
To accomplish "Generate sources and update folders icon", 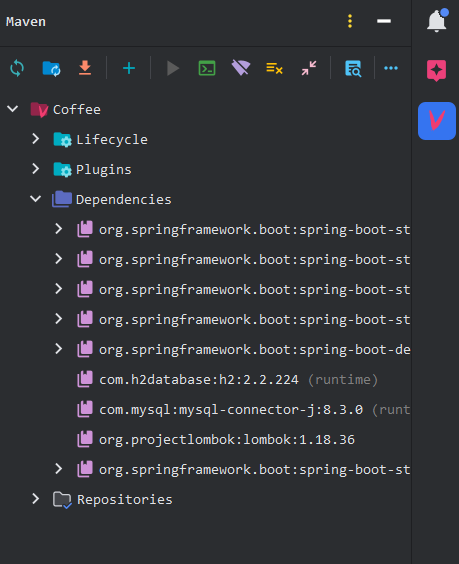I will pos(51,68).
